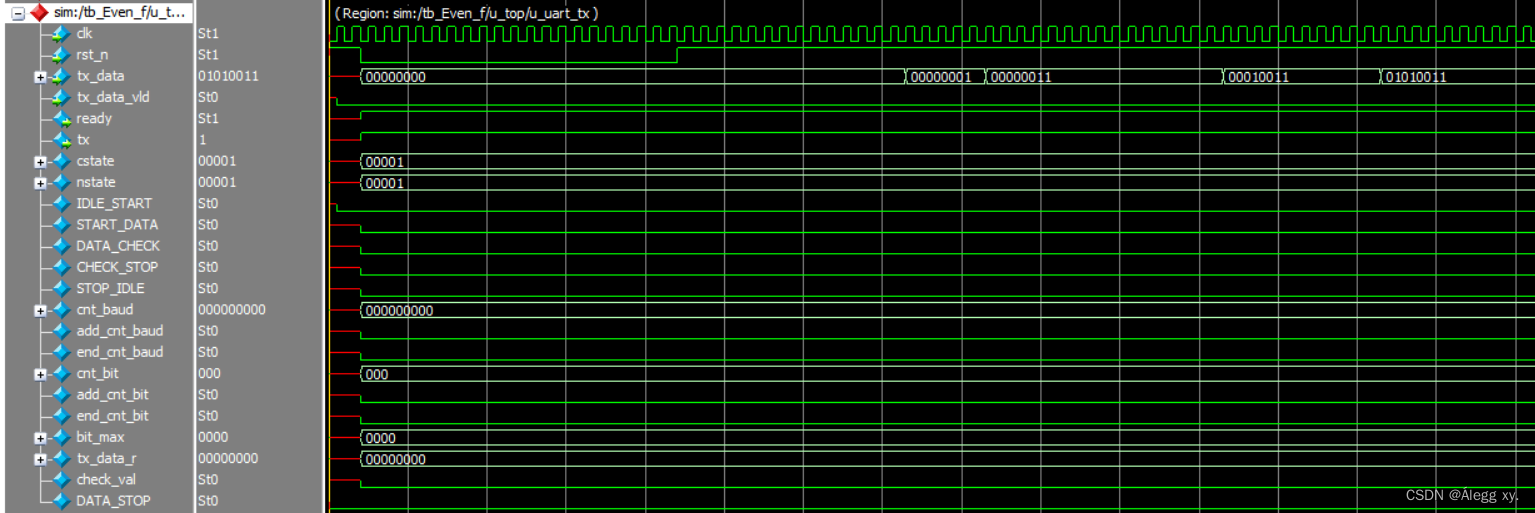The height and width of the screenshot is (513, 1535).
Task: Click the 000 label in cnt_bit waveform
Action: [378, 375]
